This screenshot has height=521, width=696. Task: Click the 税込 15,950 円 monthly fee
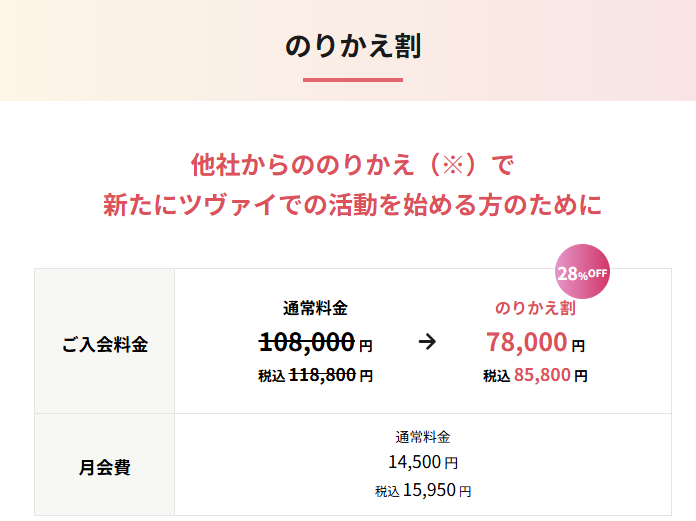click(423, 491)
